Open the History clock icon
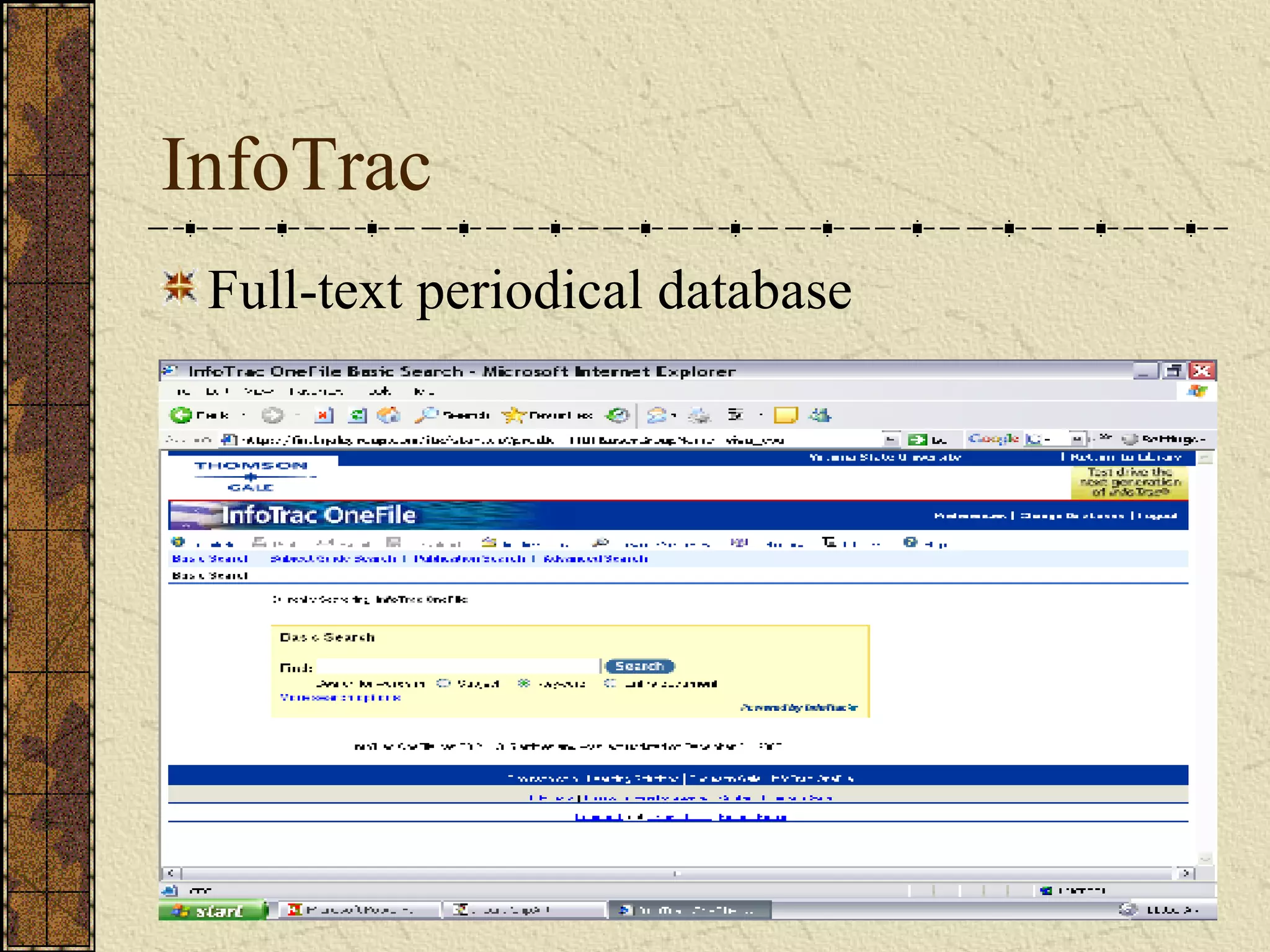 [x=617, y=415]
